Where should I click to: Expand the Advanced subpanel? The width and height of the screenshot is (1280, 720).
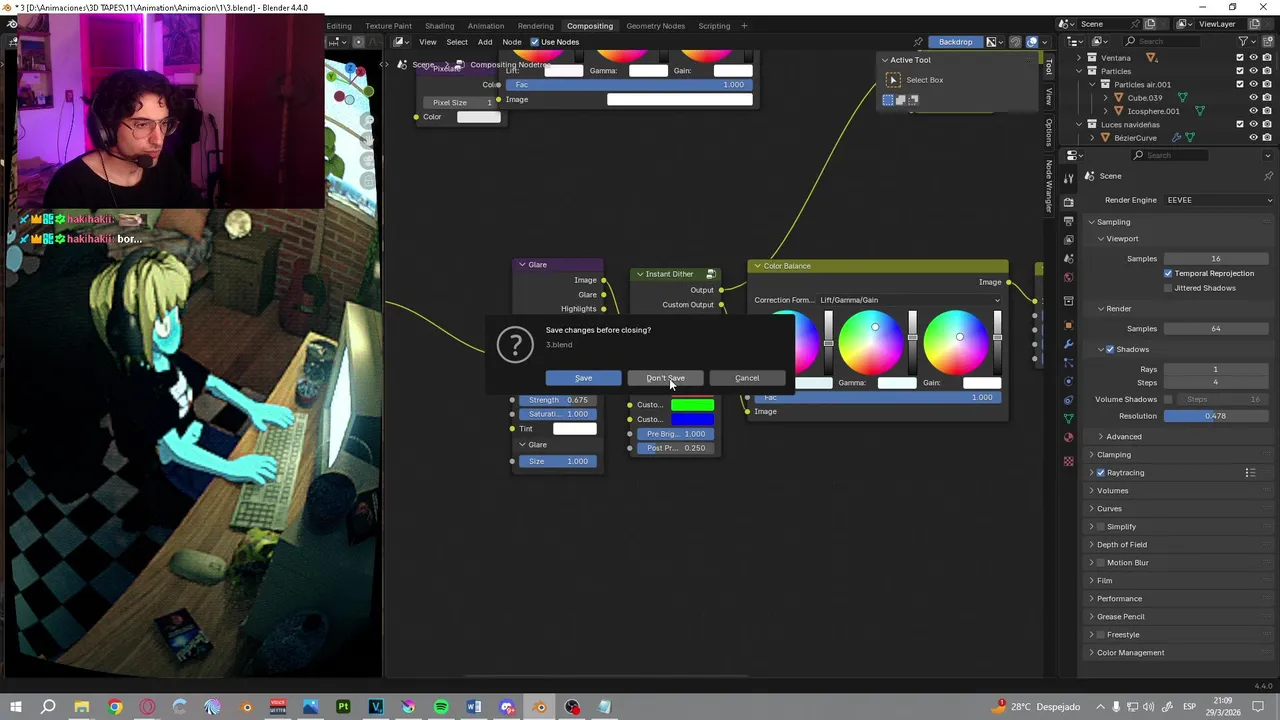click(1123, 436)
